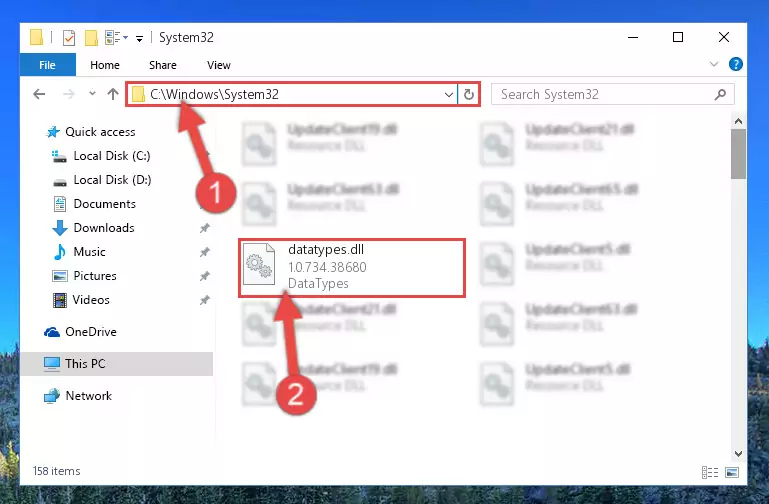This screenshot has width=769, height=504.
Task: Expand the address bar history dropdown
Action: click(449, 94)
